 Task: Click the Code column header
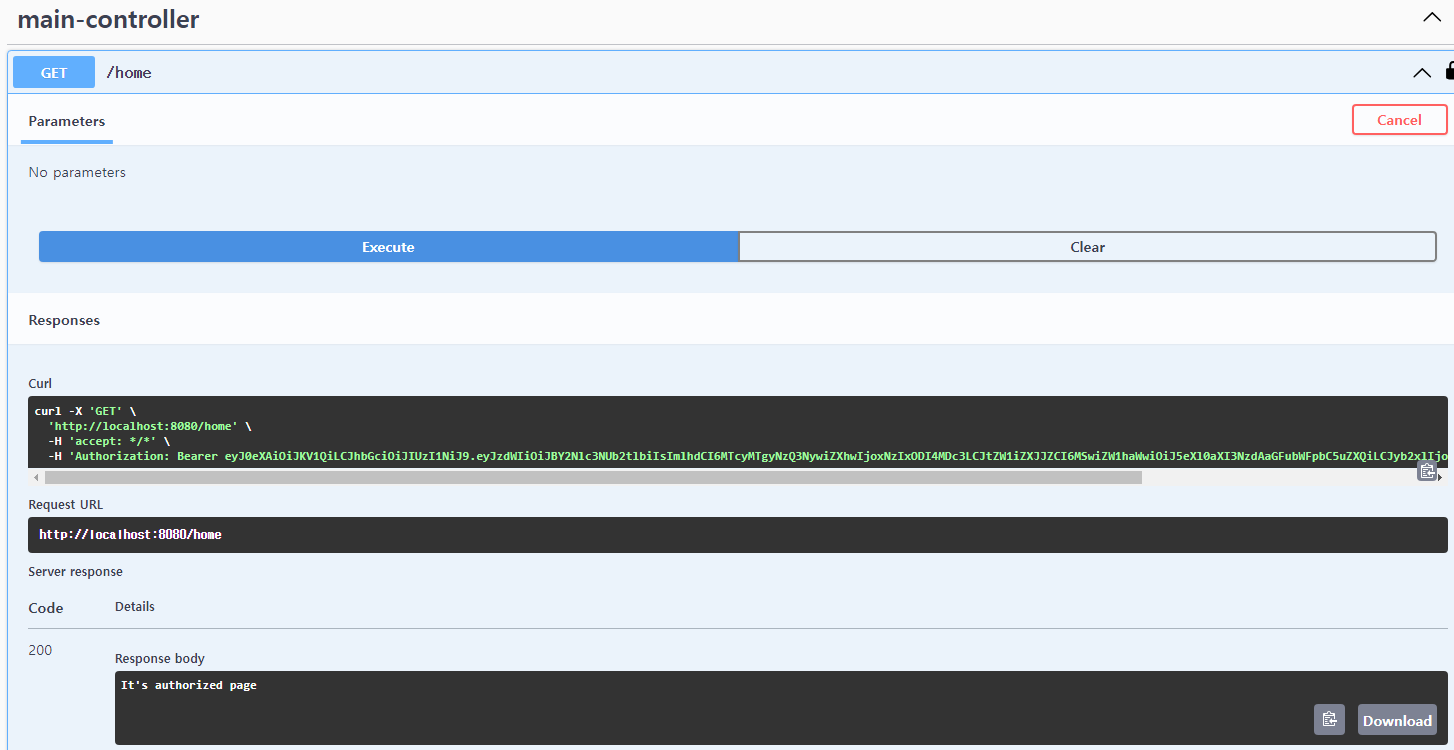(x=46, y=608)
